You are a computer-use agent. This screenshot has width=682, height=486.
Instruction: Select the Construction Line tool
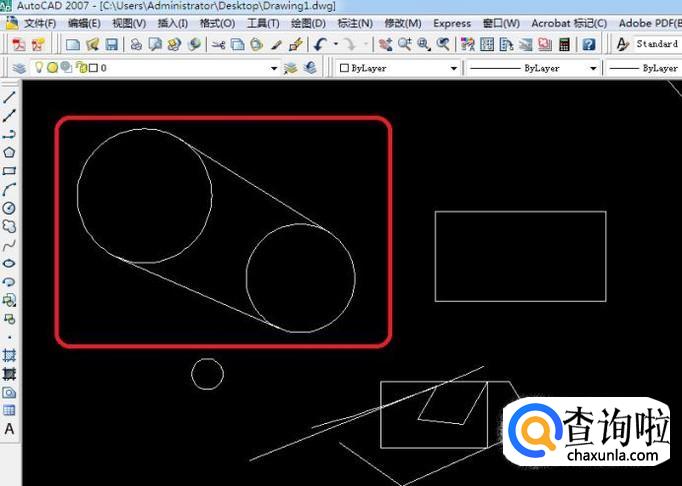point(9,115)
